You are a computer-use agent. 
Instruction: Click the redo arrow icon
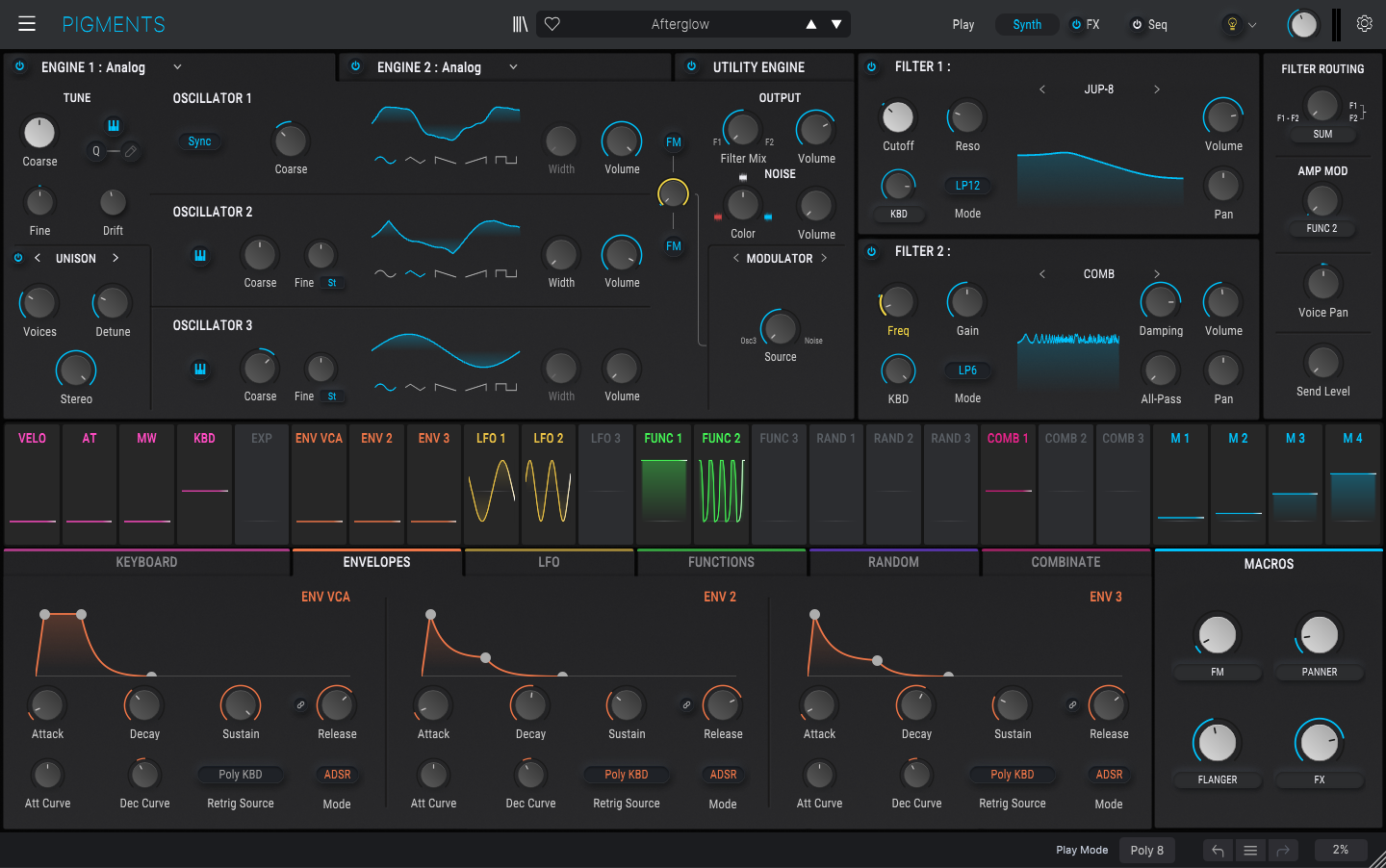coord(1283,851)
